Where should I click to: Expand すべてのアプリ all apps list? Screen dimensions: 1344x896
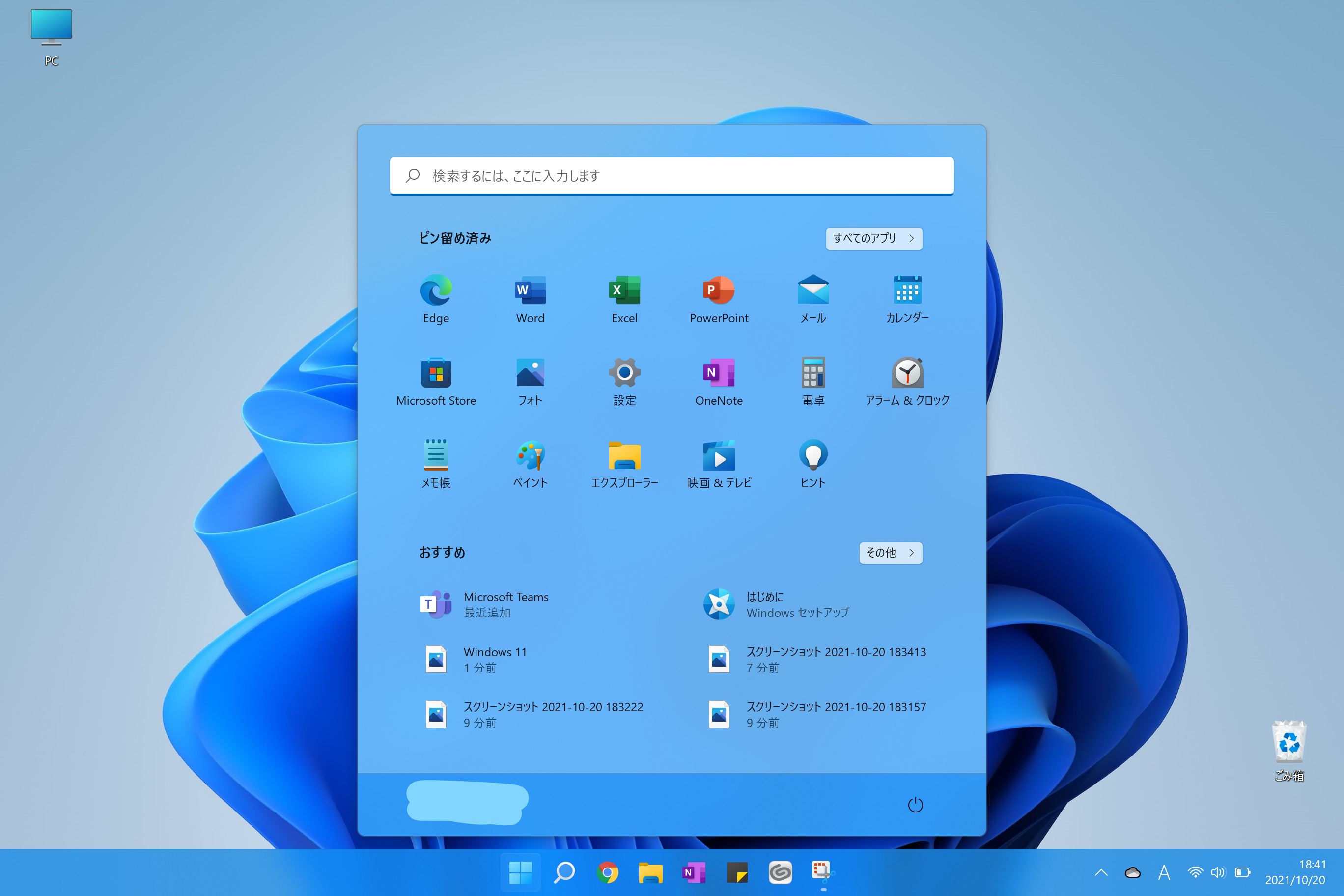(x=873, y=238)
